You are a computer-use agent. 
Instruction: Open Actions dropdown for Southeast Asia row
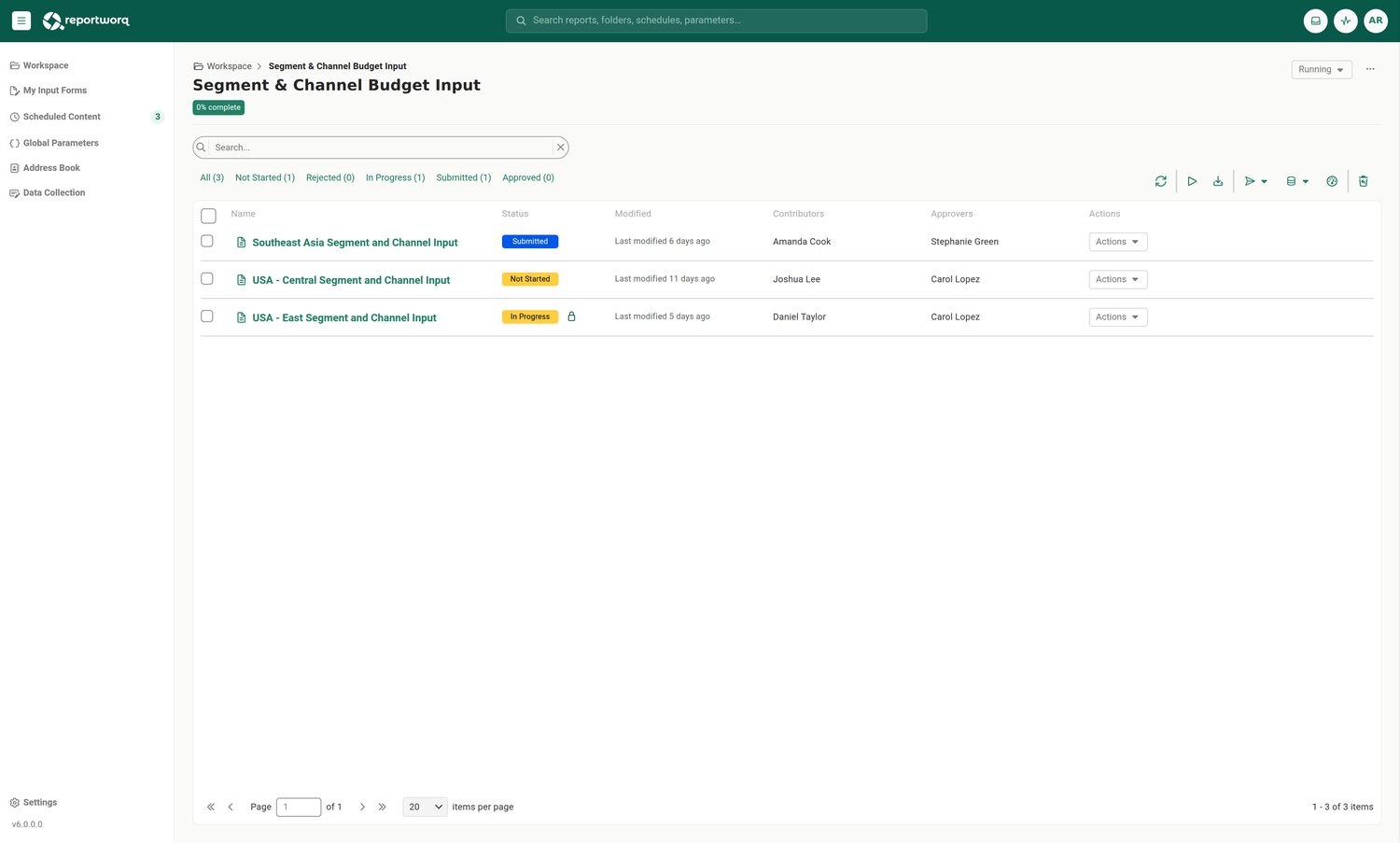click(1118, 242)
